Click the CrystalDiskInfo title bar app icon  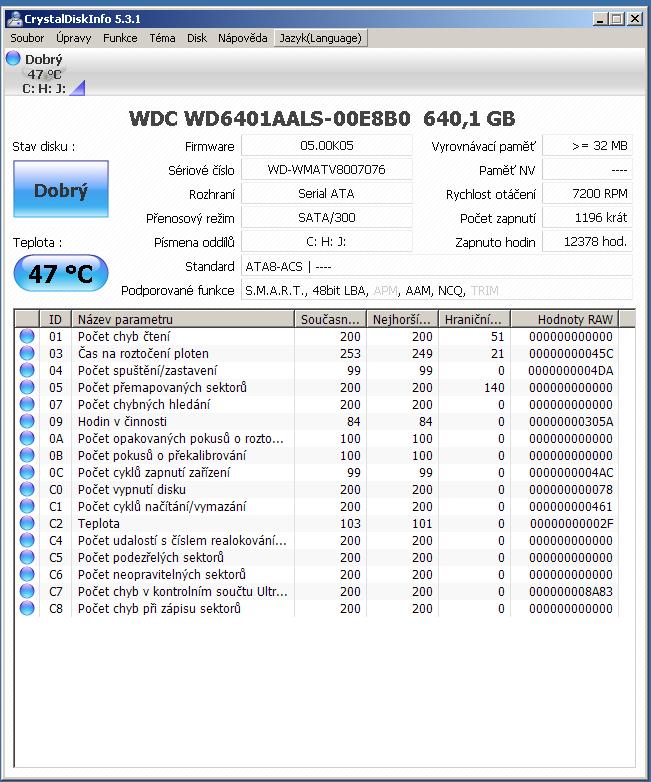(14, 18)
